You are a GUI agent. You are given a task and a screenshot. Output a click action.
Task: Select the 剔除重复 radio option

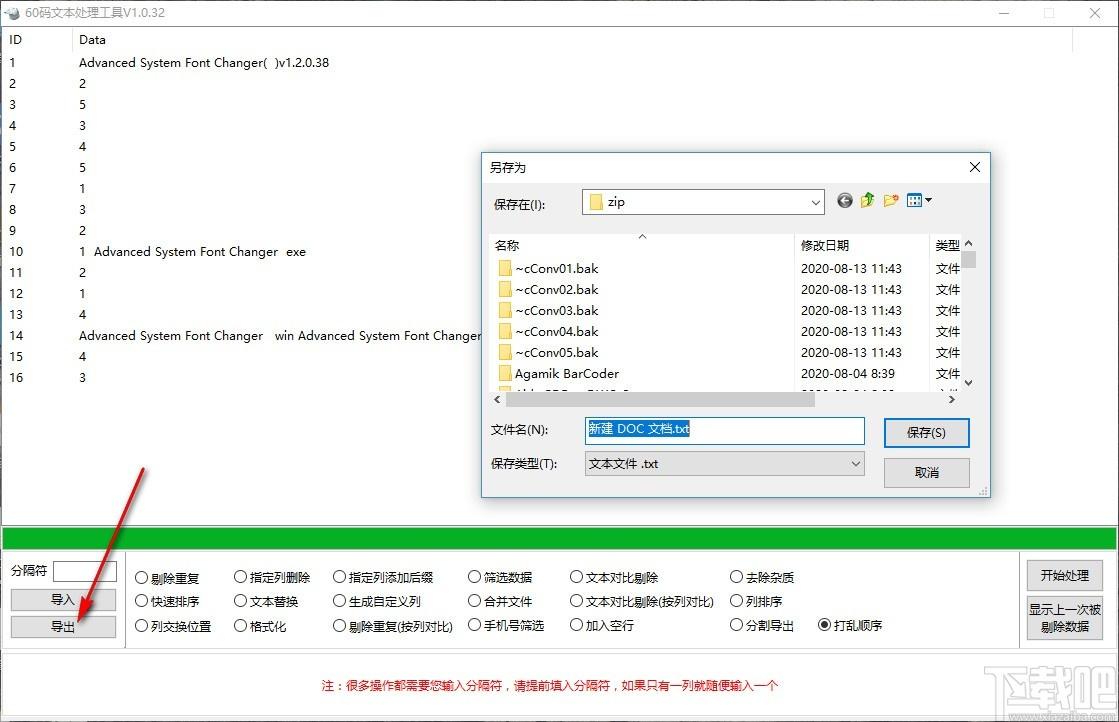coord(141,577)
